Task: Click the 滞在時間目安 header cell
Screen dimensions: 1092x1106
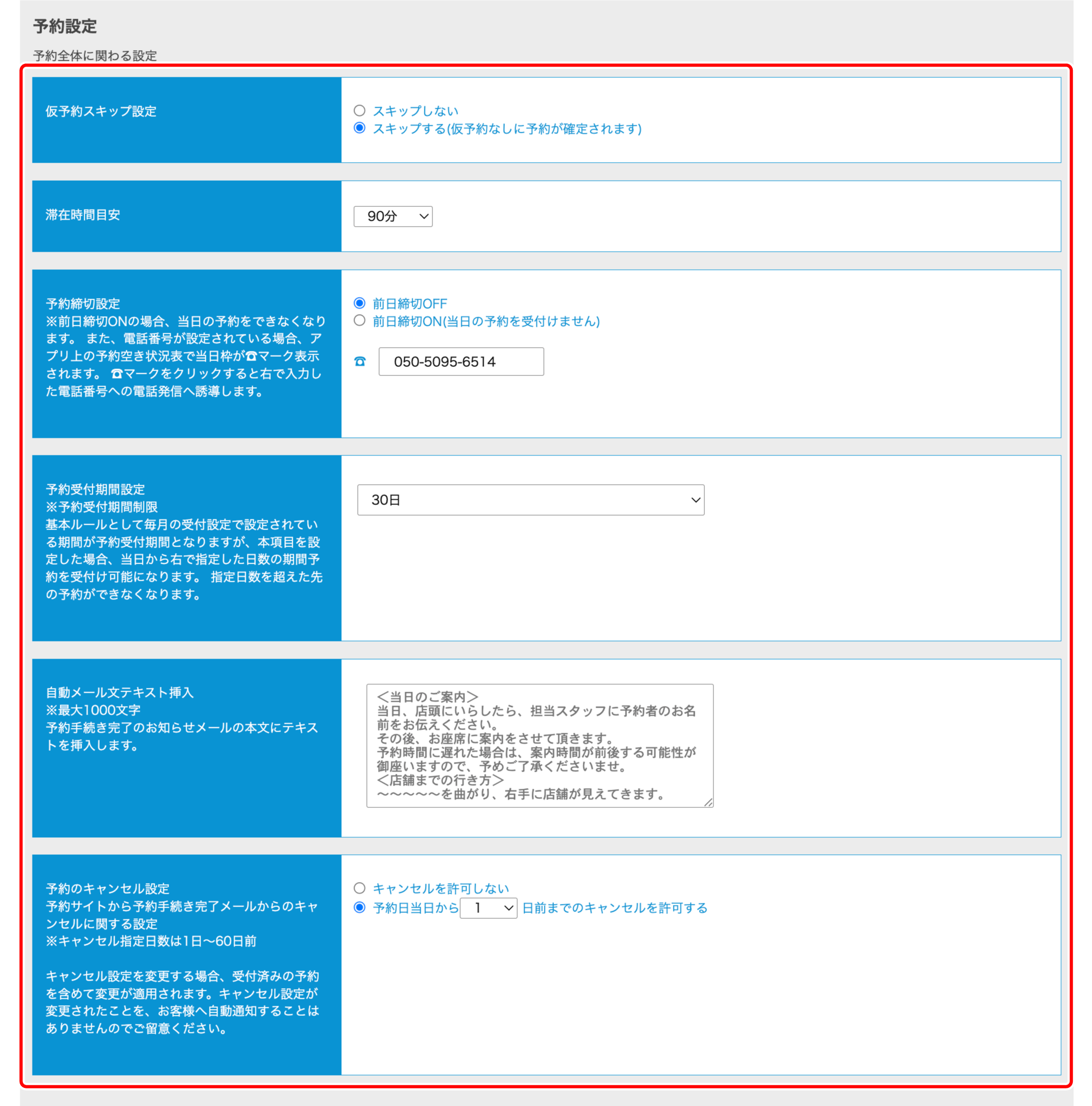Action: (x=187, y=216)
